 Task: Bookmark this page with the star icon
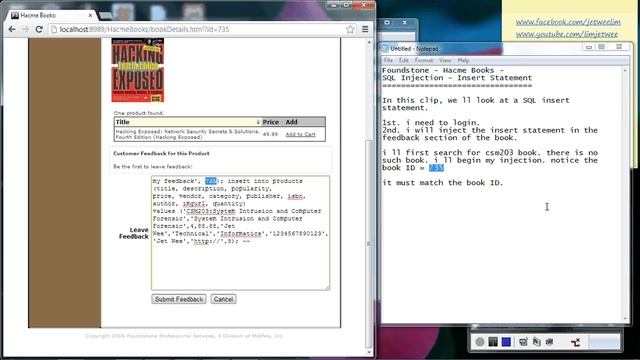click(350, 29)
